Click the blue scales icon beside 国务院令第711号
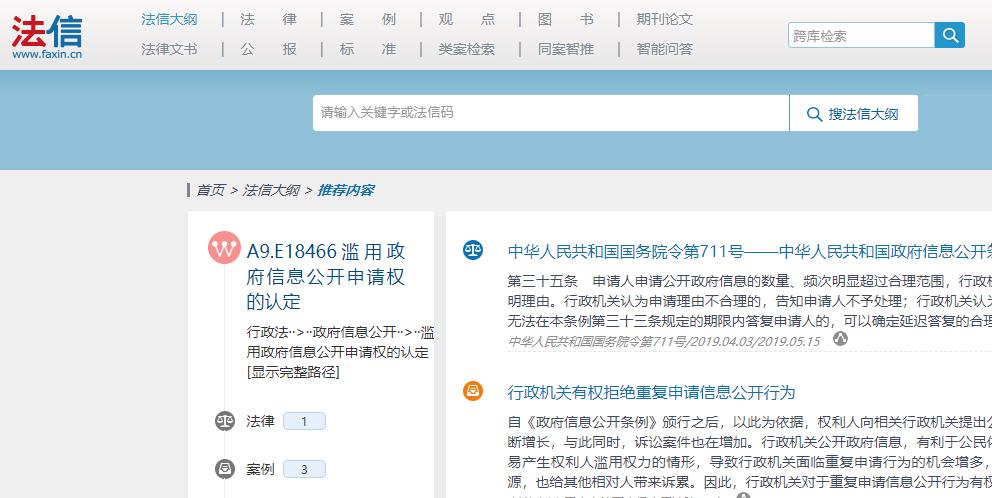Screen dimensions: 992x498 [473, 250]
